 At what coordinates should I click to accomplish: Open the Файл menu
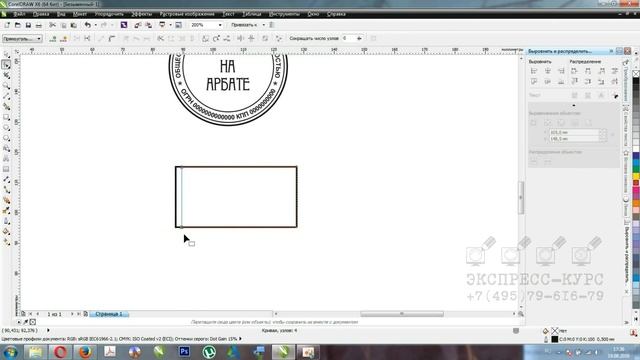20,14
